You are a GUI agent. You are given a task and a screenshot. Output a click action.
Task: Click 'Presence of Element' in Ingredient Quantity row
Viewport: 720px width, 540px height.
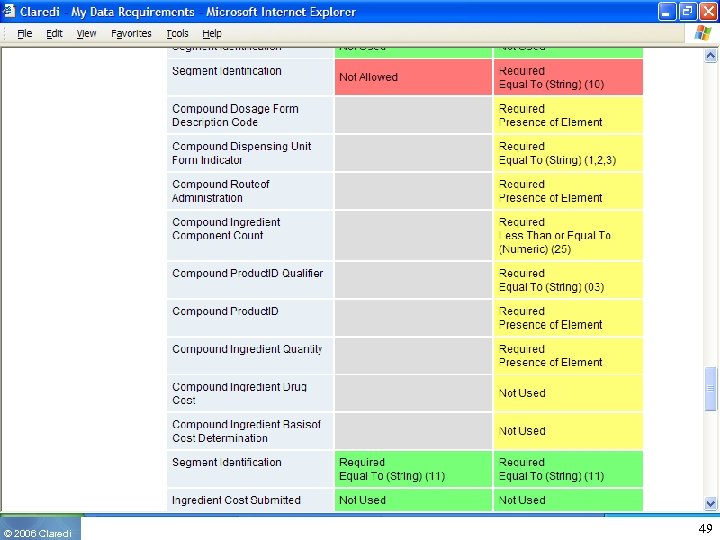pyautogui.click(x=550, y=362)
